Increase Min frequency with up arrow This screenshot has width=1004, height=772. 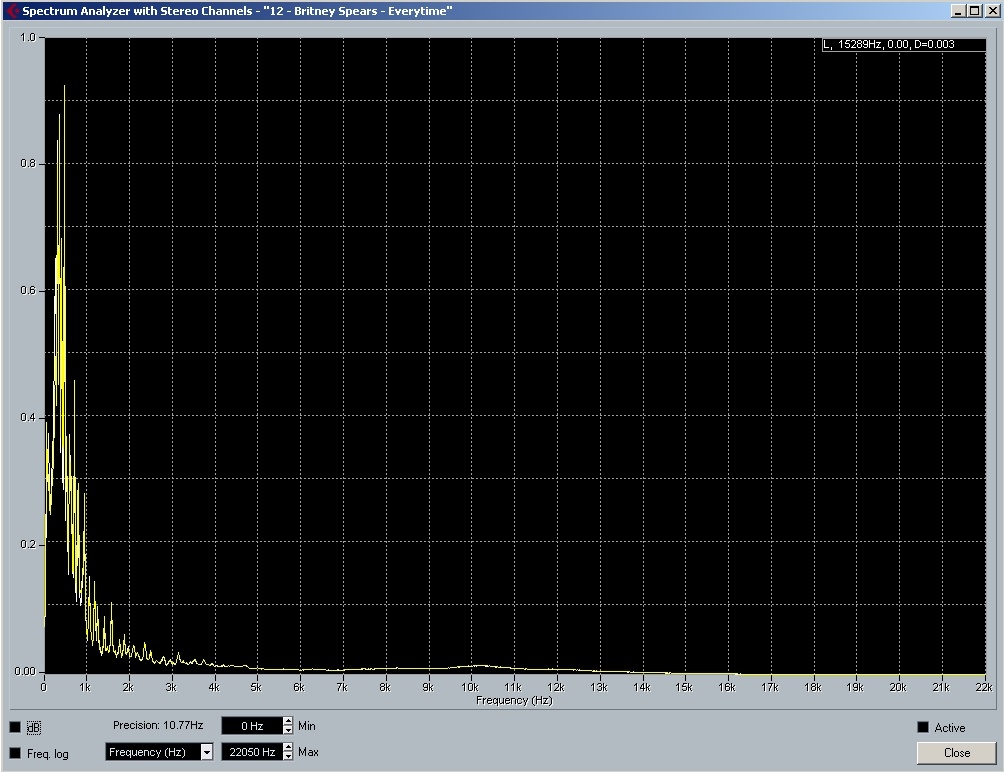[288, 721]
